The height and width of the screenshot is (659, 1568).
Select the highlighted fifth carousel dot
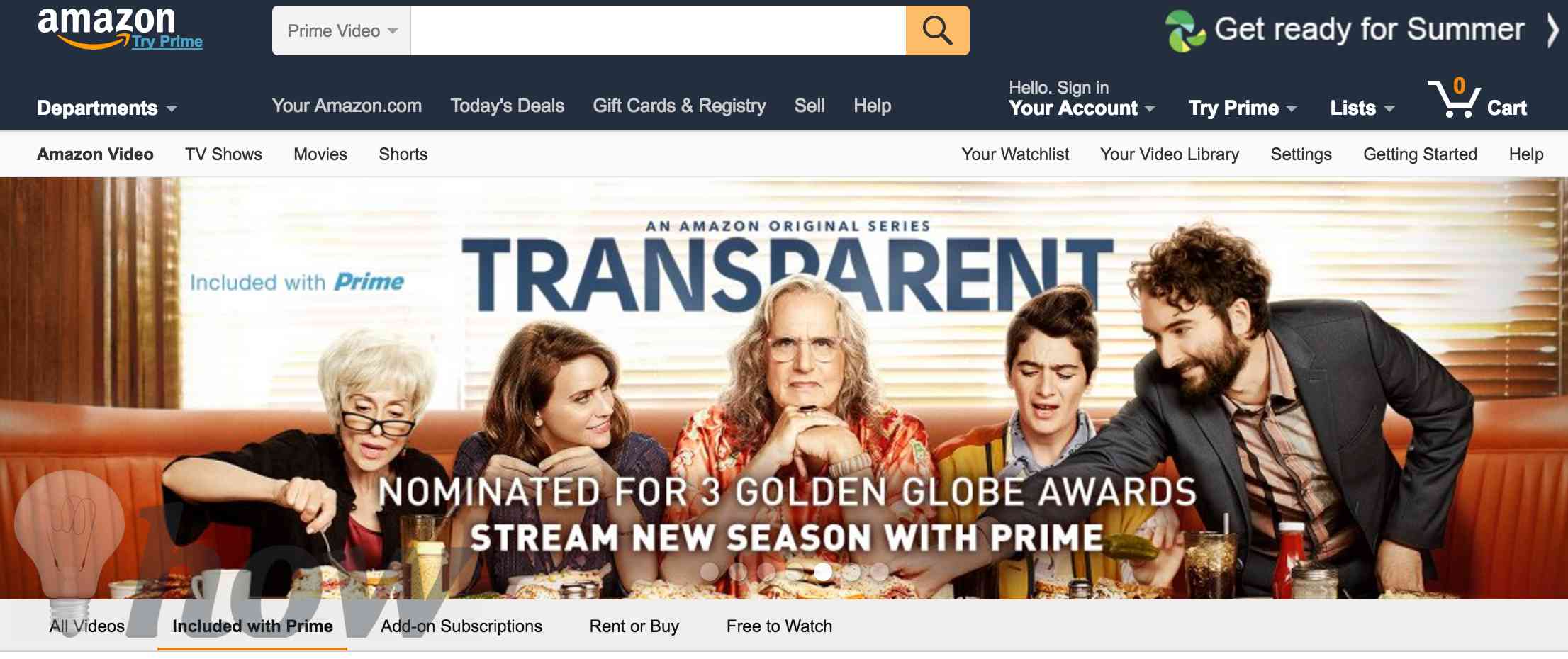point(822,571)
